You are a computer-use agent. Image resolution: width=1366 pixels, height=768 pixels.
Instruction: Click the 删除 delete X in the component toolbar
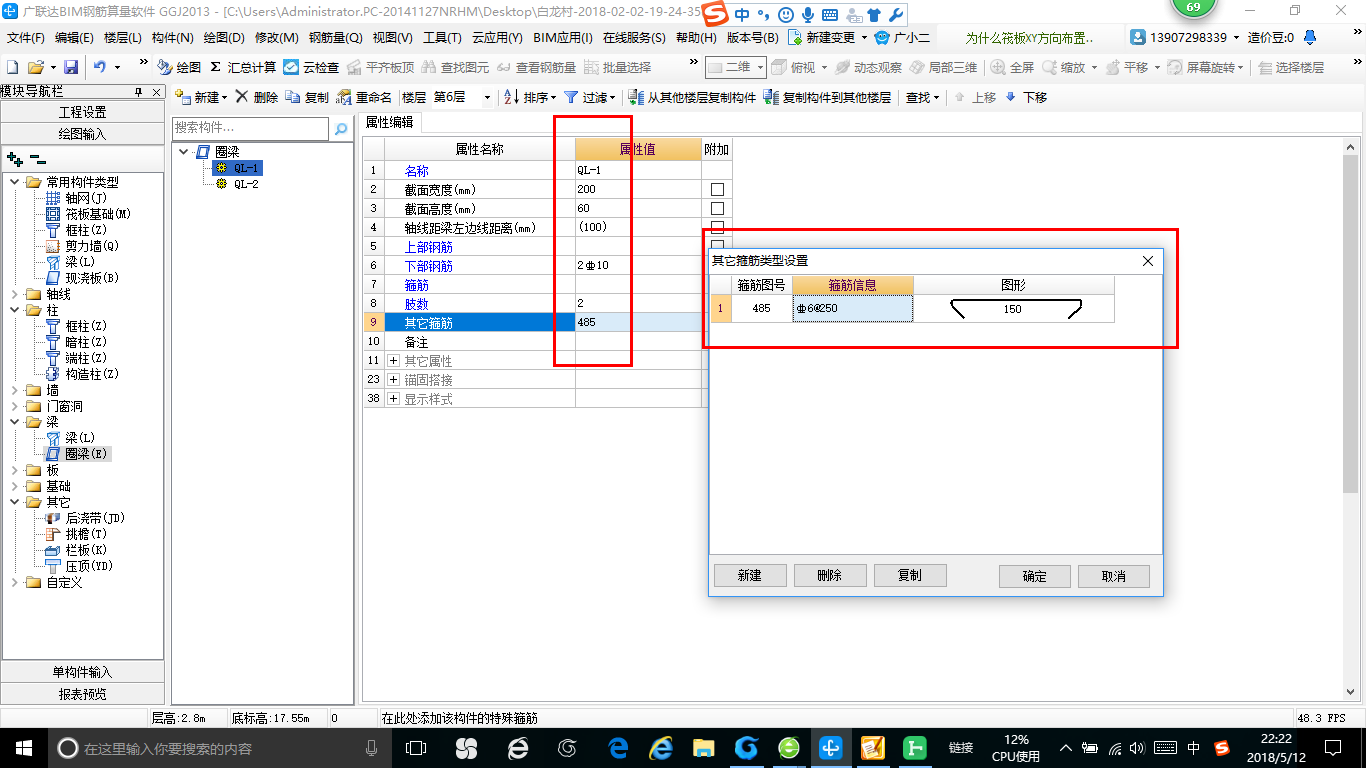click(x=257, y=97)
